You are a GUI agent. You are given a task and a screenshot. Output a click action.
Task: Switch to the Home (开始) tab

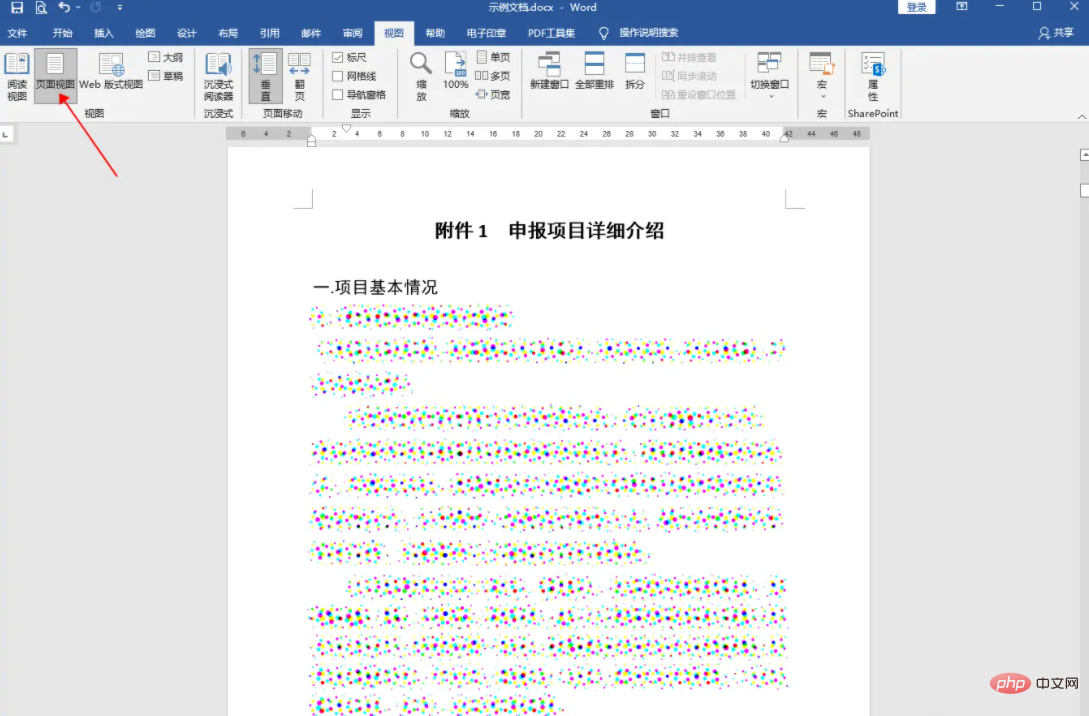coord(63,33)
